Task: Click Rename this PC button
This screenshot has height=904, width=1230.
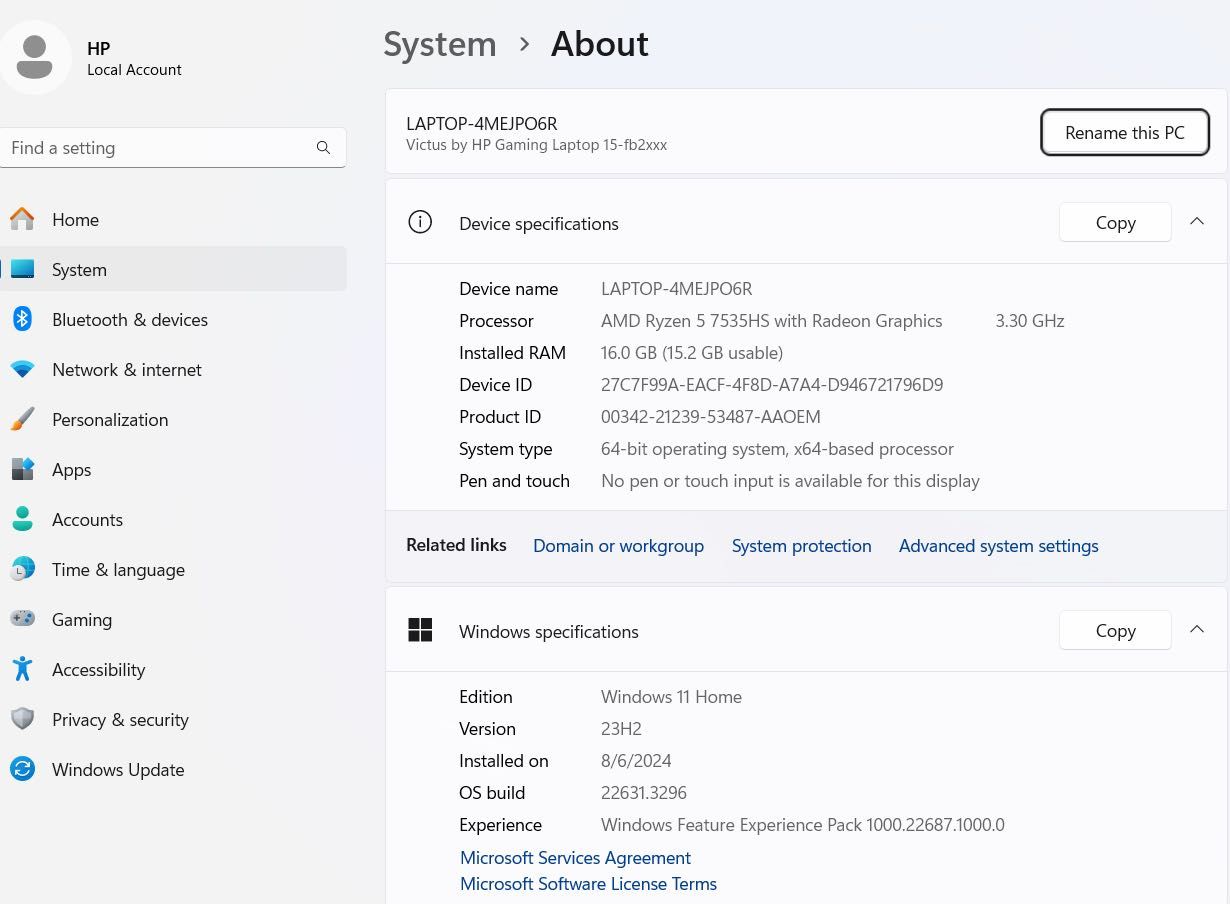Action: (1125, 133)
